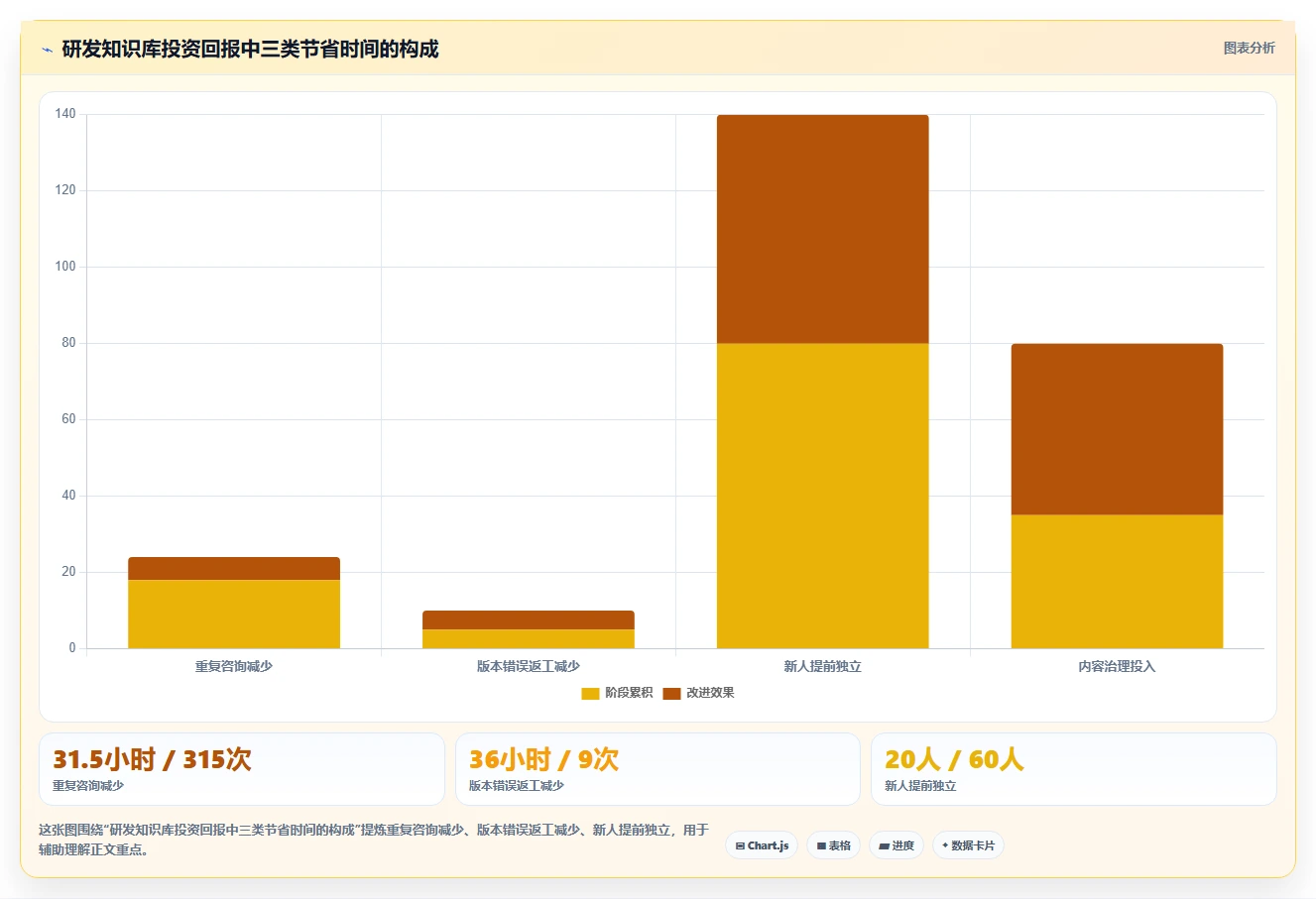Click the 数据卡片 tag

tap(968, 845)
